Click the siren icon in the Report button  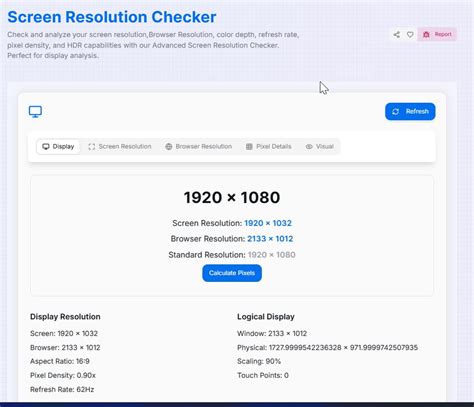coord(426,34)
